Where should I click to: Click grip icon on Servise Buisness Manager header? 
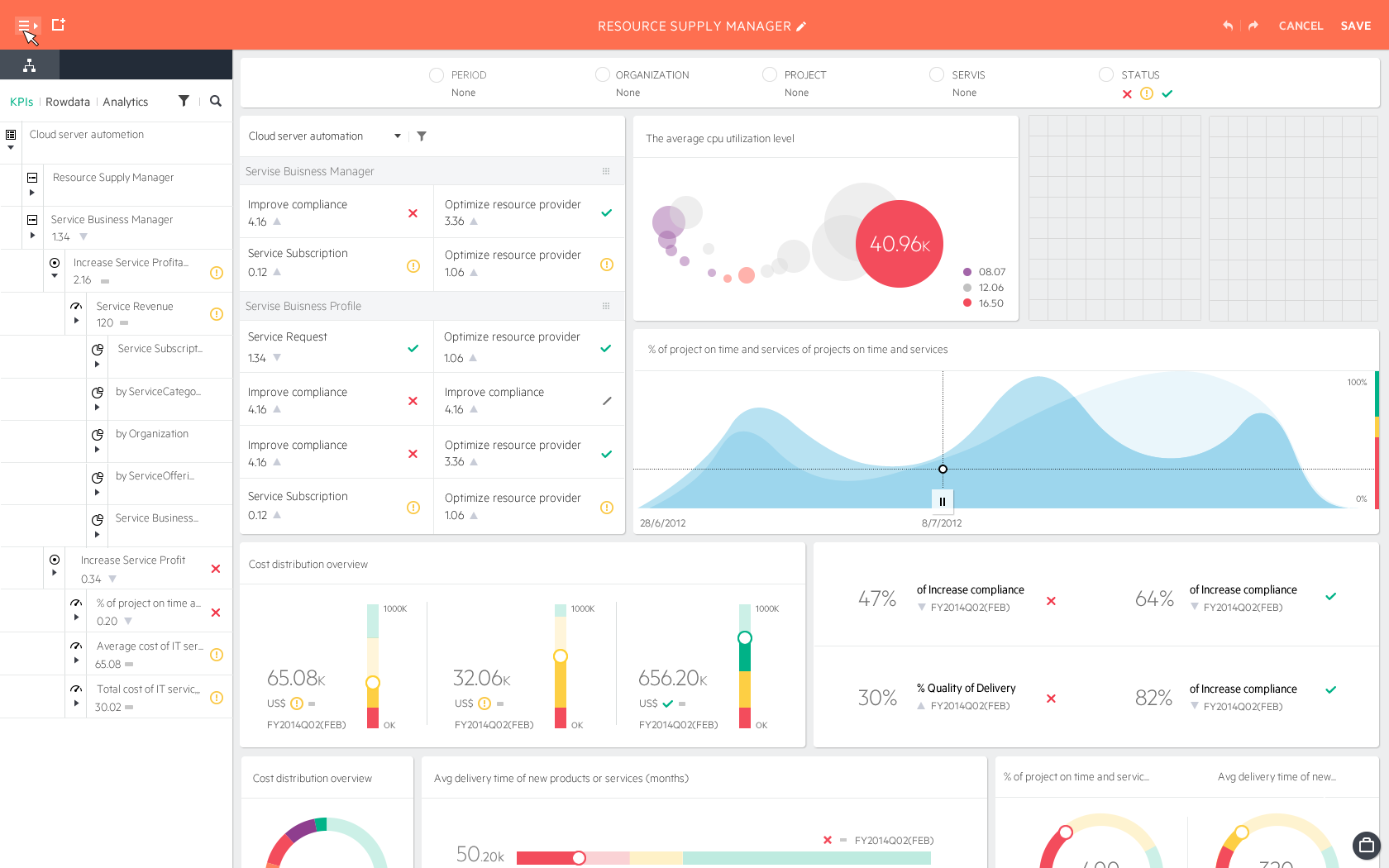(606, 171)
